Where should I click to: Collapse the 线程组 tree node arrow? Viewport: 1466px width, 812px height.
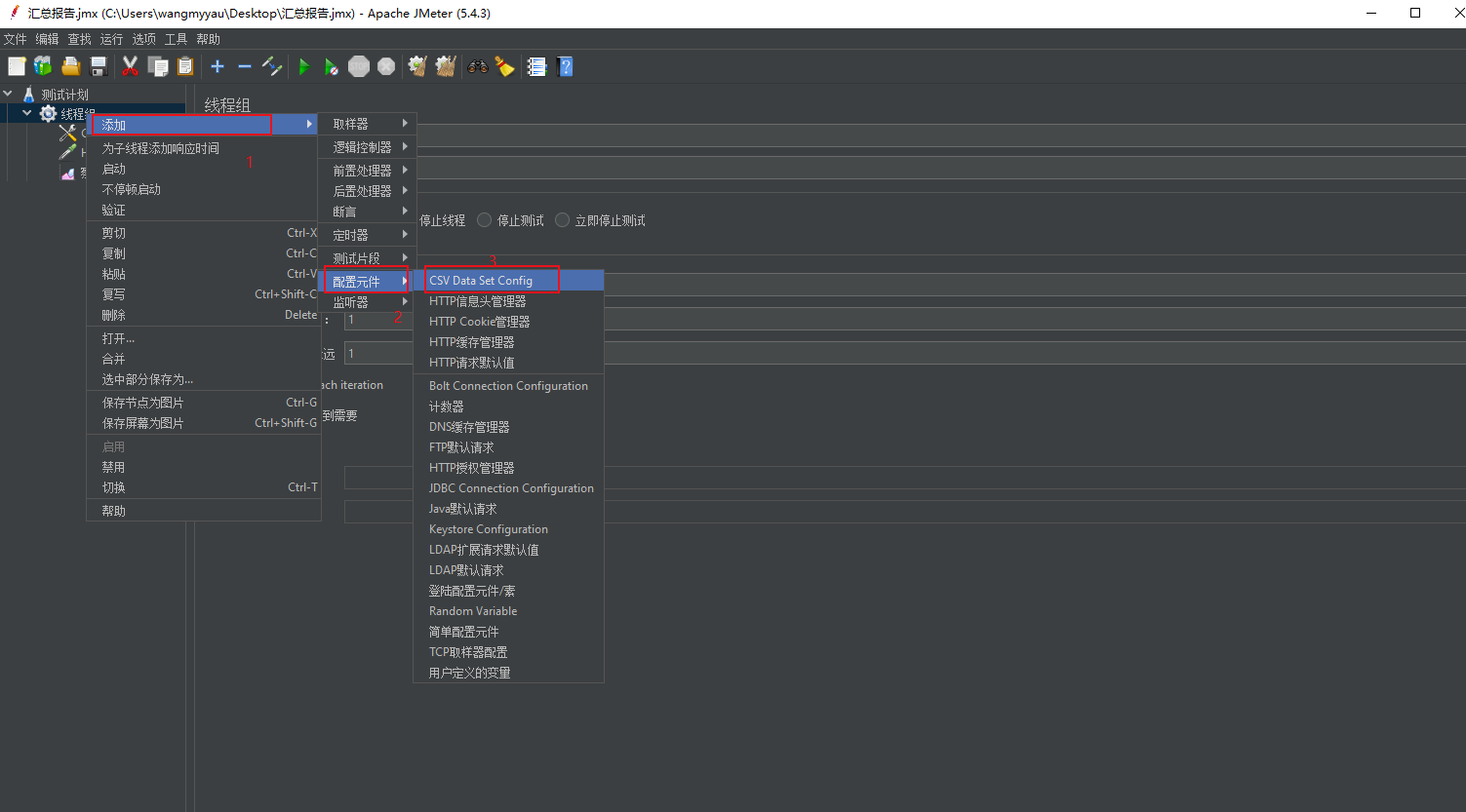tap(27, 113)
